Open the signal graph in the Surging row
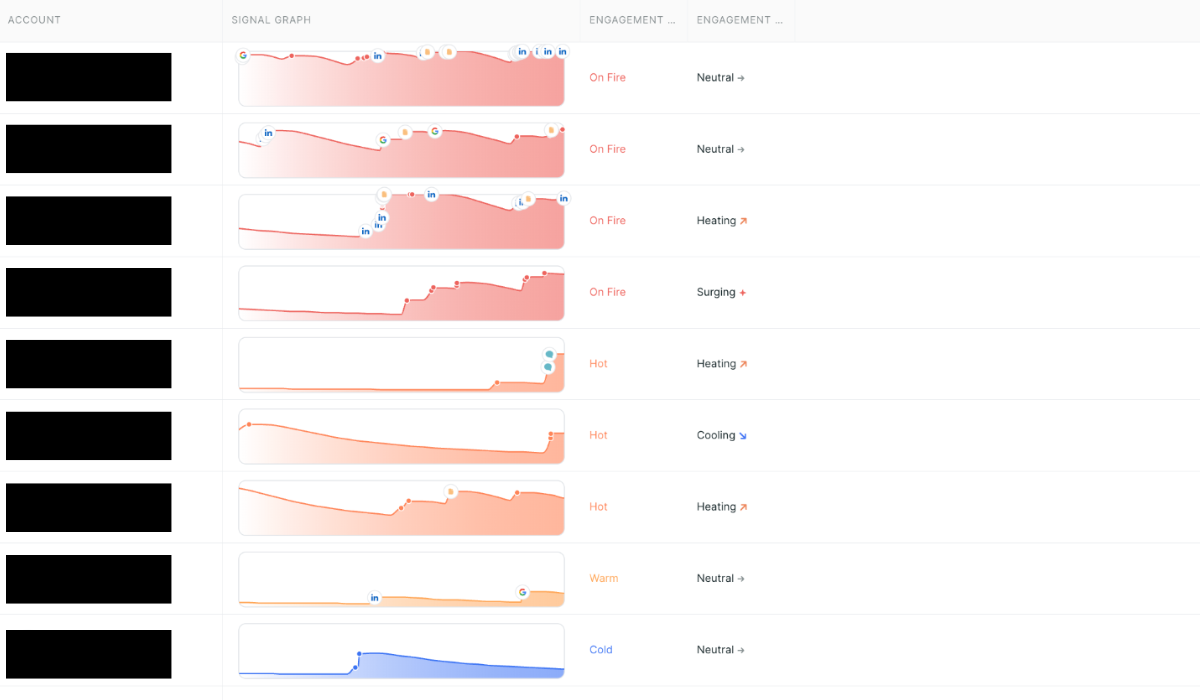1200x700 pixels. (x=401, y=293)
